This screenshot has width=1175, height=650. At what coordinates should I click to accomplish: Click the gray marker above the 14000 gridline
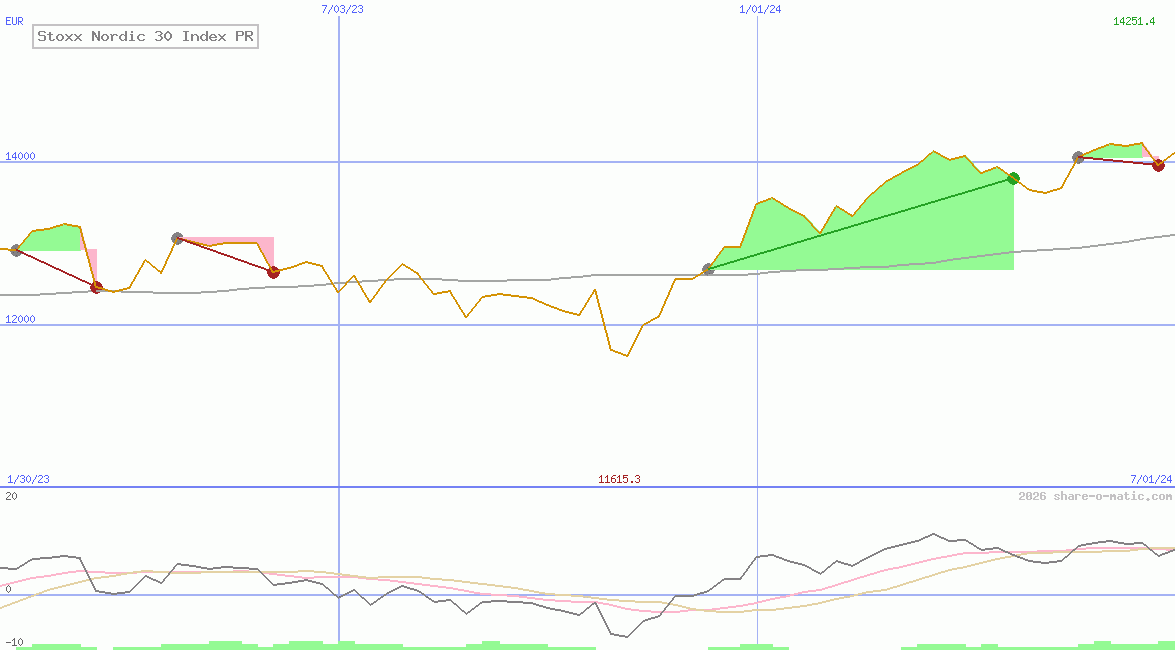point(1078,156)
